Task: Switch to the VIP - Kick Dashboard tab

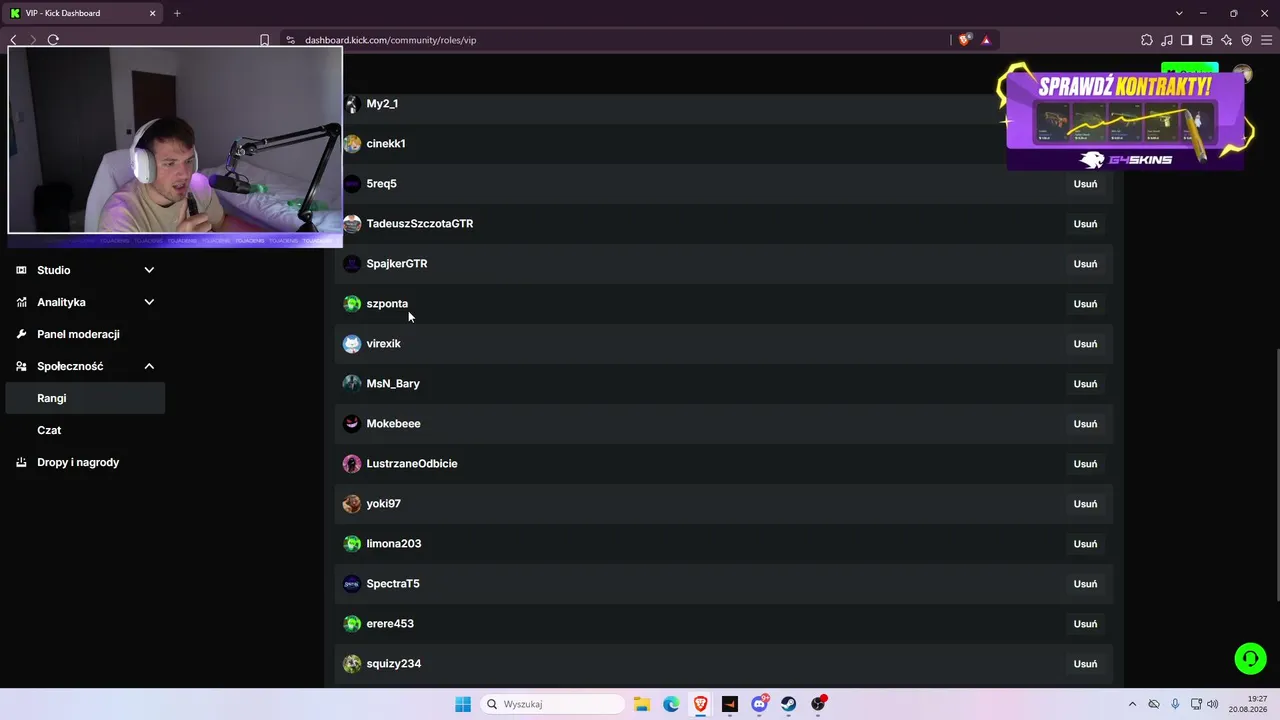Action: click(83, 13)
